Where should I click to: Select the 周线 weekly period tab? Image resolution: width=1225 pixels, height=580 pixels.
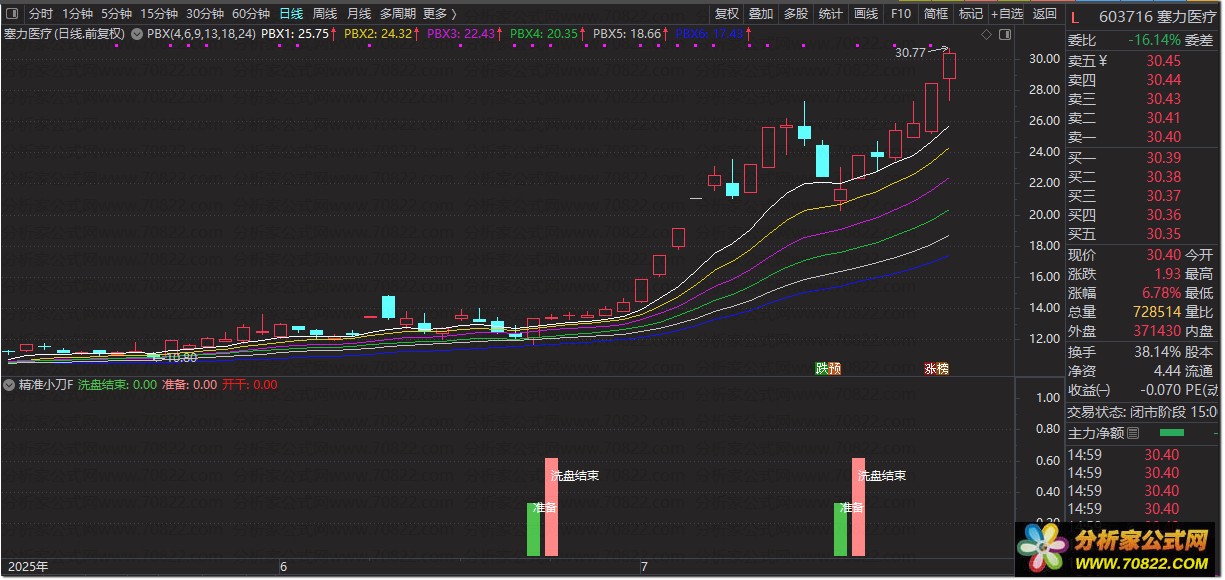point(324,14)
